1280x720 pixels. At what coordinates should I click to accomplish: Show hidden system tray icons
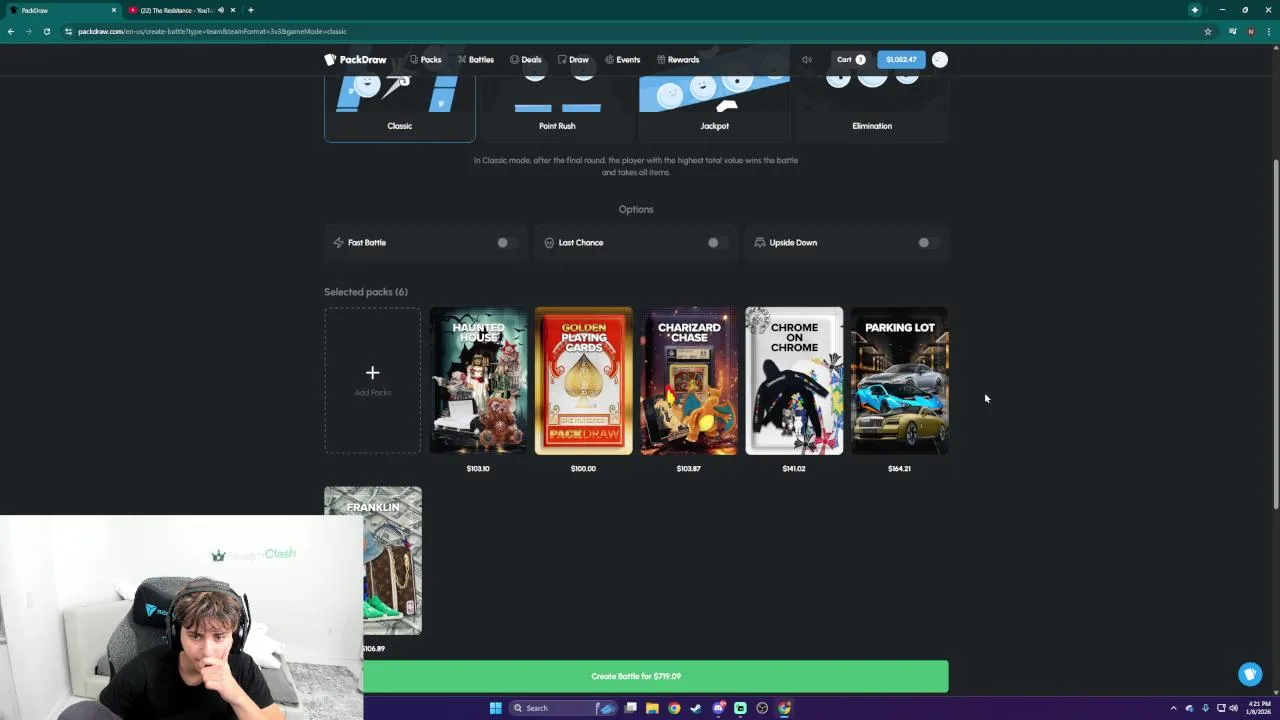click(1174, 708)
